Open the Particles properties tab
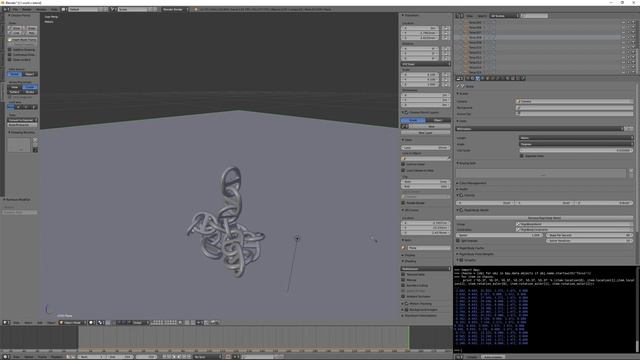Screen dimensions: 640x360 pyautogui.click(x=518, y=78)
